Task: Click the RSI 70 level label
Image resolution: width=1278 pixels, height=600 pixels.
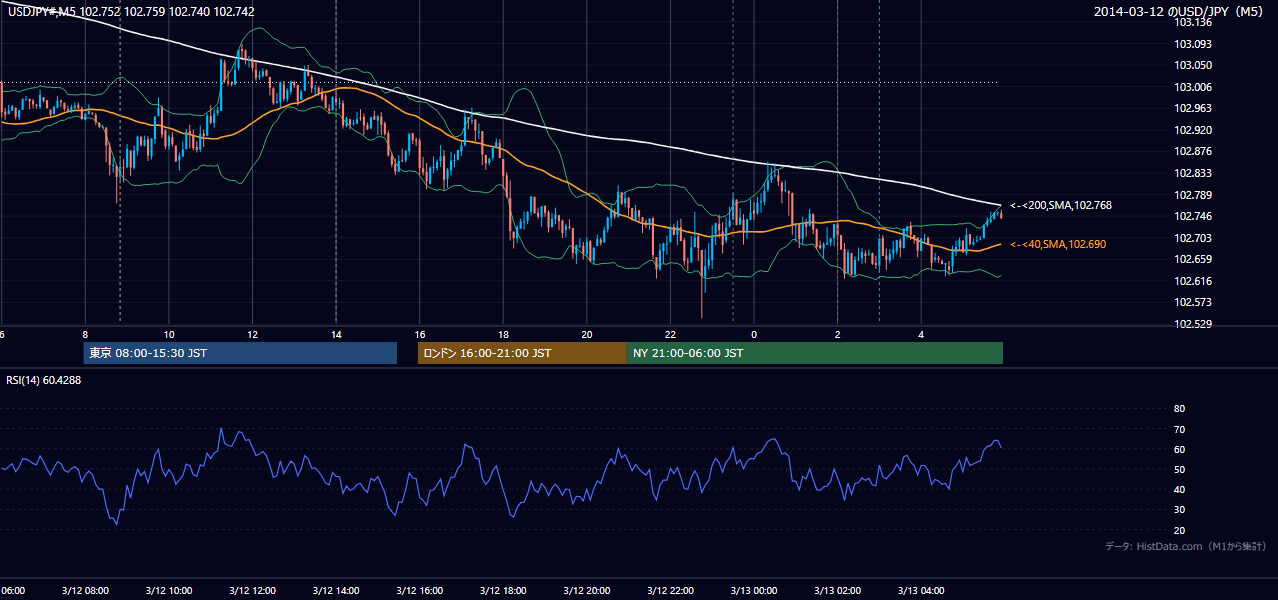Action: pos(1179,429)
